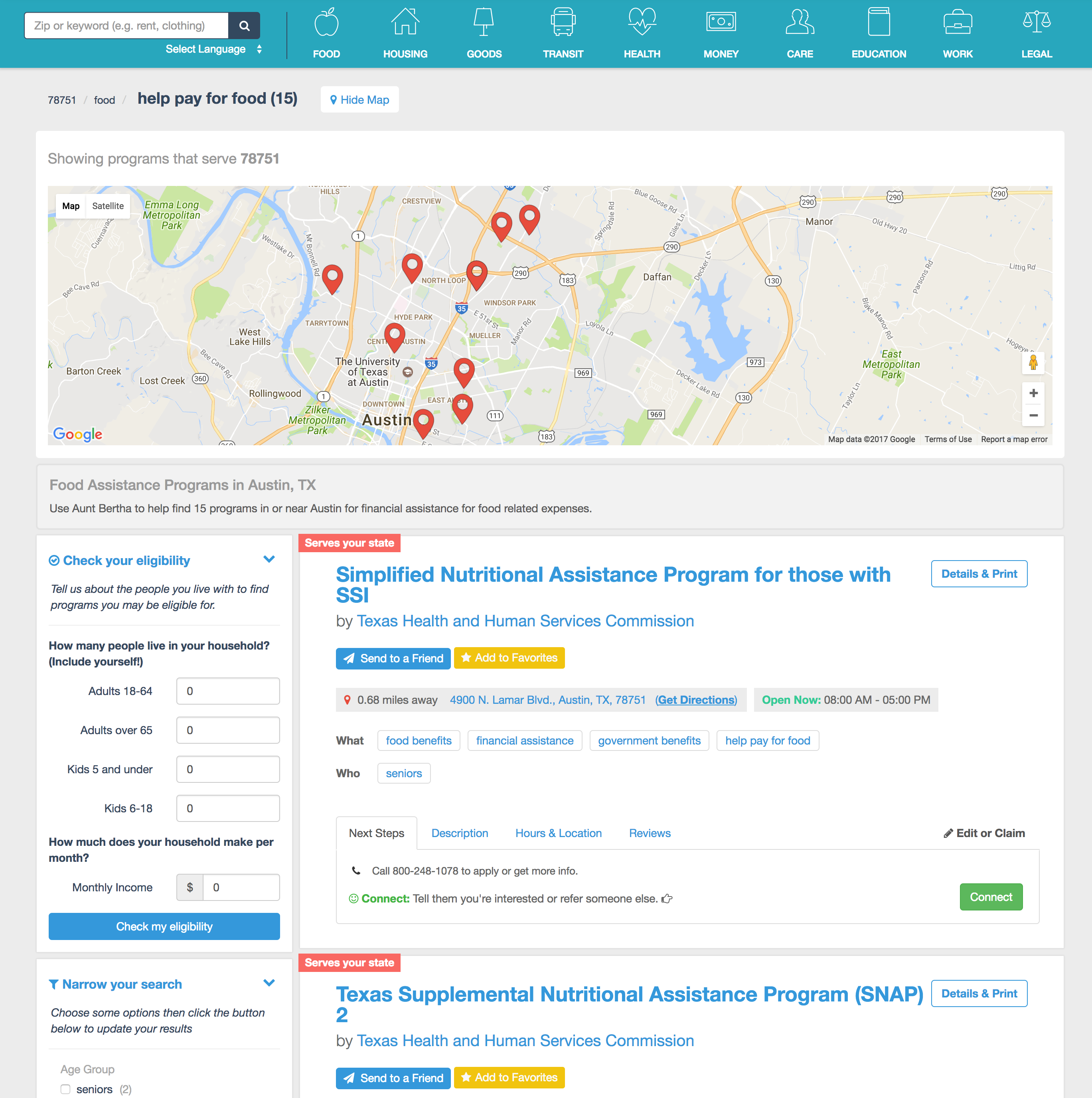The image size is (1092, 1098).
Task: Click the food breadcrumb link
Action: (105, 100)
